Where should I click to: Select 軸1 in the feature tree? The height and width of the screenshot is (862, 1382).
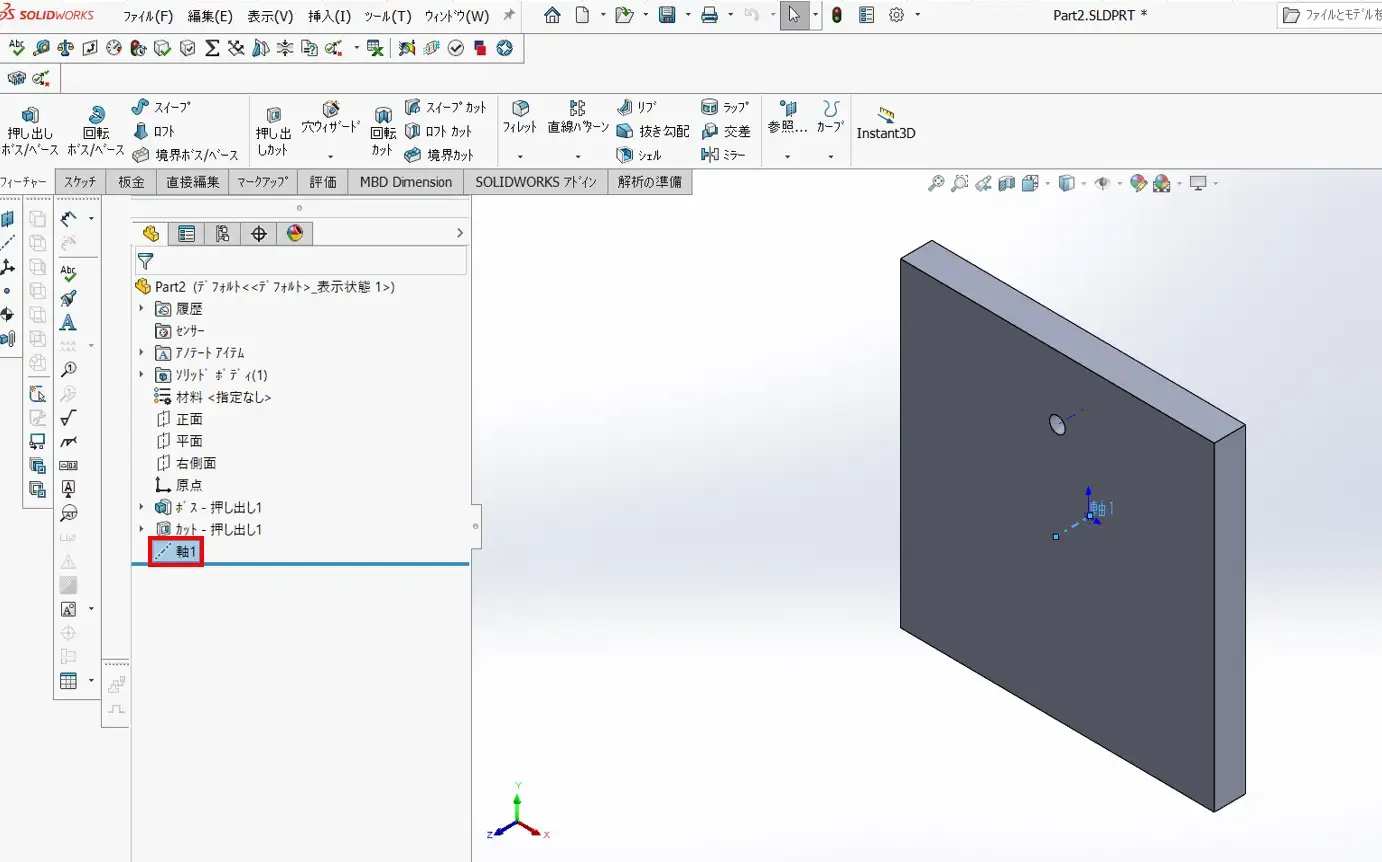[x=187, y=551]
